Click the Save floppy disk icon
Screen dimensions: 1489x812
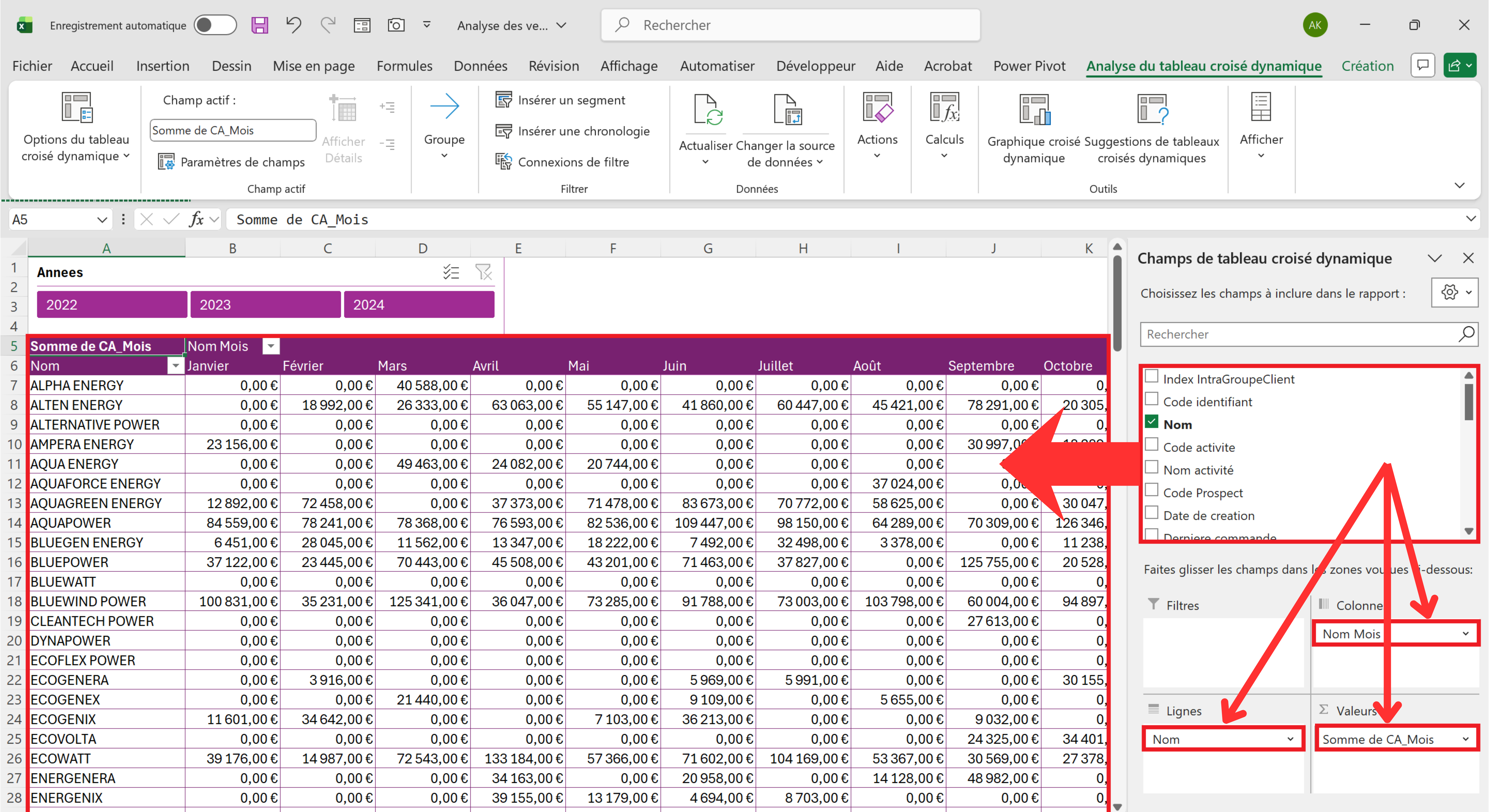[x=260, y=25]
